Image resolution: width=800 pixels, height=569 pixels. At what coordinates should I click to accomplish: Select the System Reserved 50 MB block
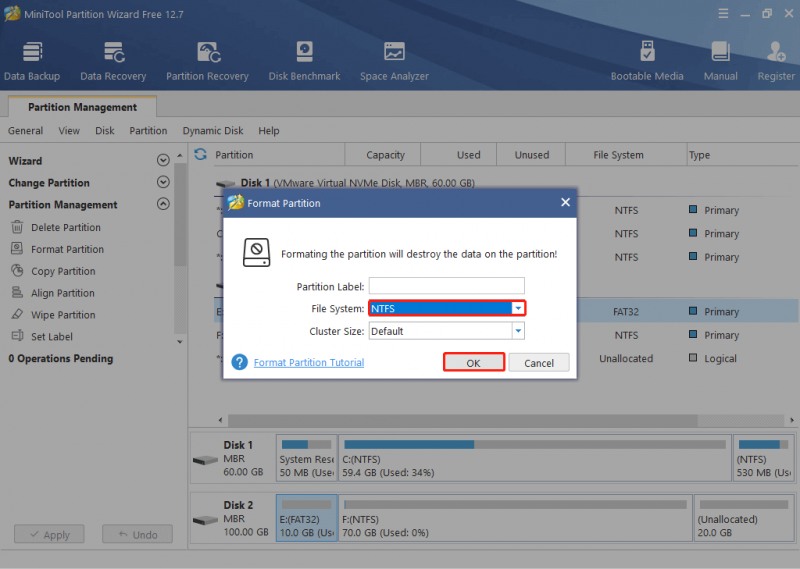[307, 458]
